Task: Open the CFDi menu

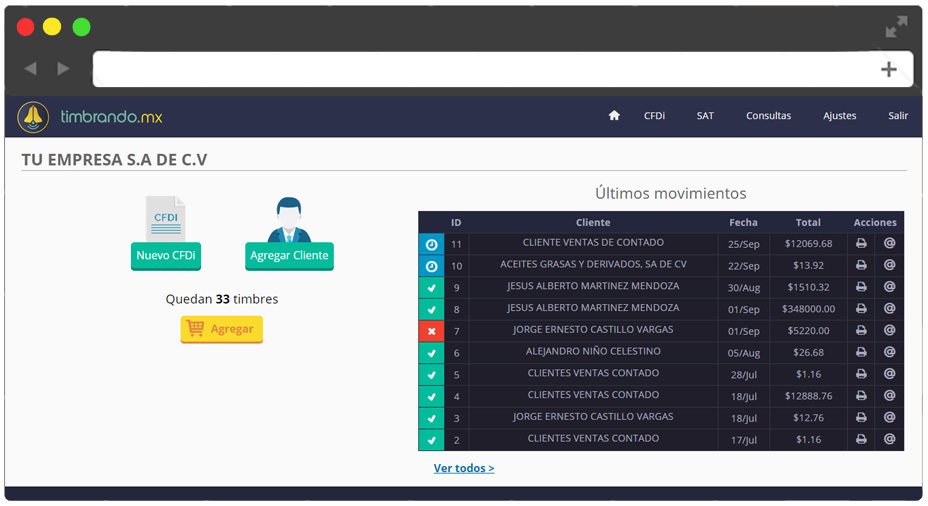Action: [x=654, y=116]
